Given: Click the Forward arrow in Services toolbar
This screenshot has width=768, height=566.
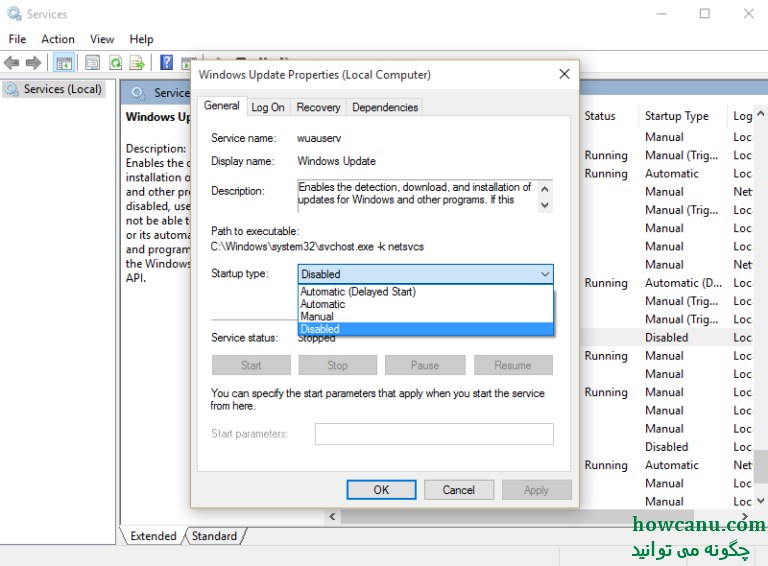Looking at the screenshot, I should (x=33, y=63).
